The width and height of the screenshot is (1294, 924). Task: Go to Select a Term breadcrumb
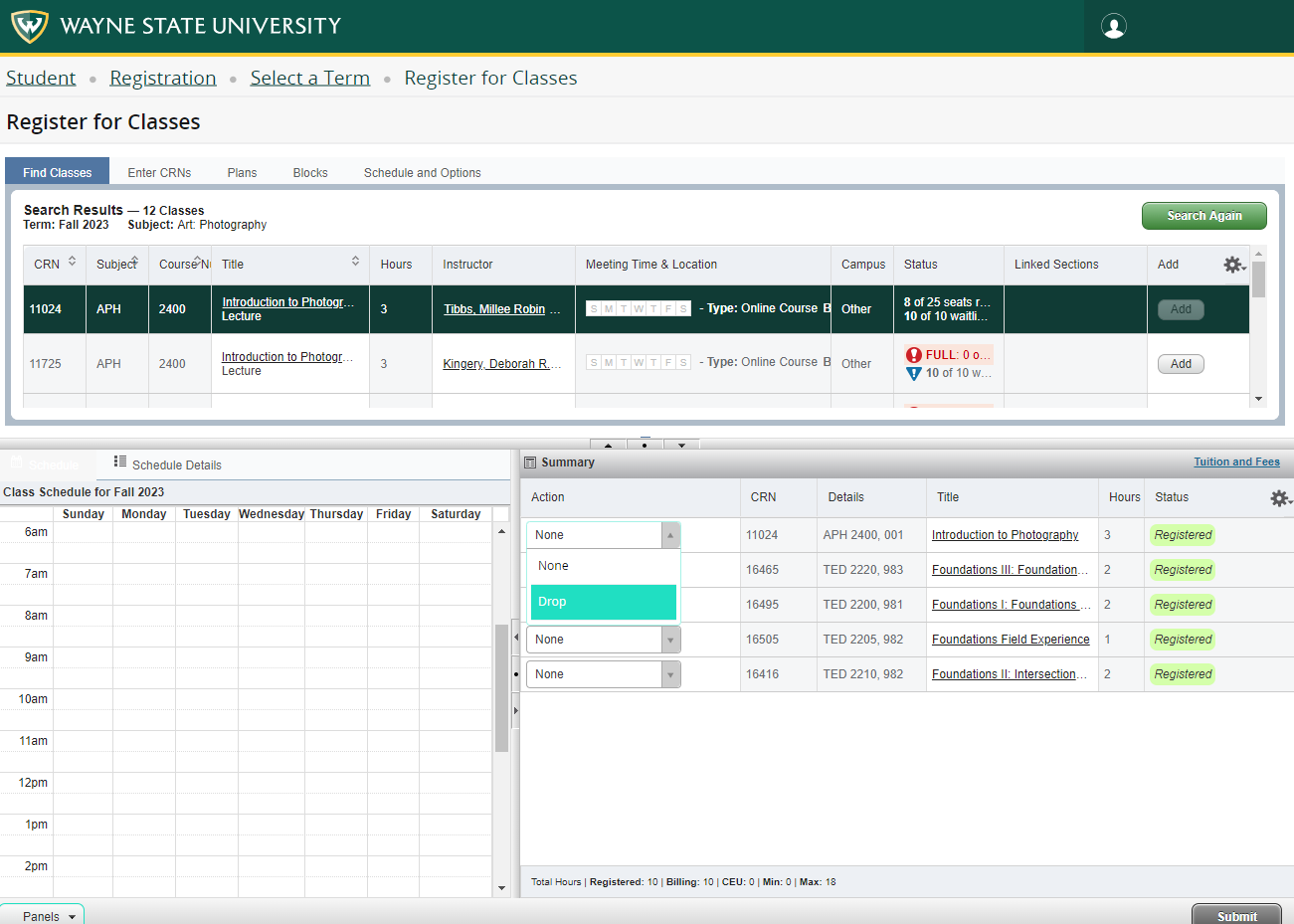(x=310, y=78)
